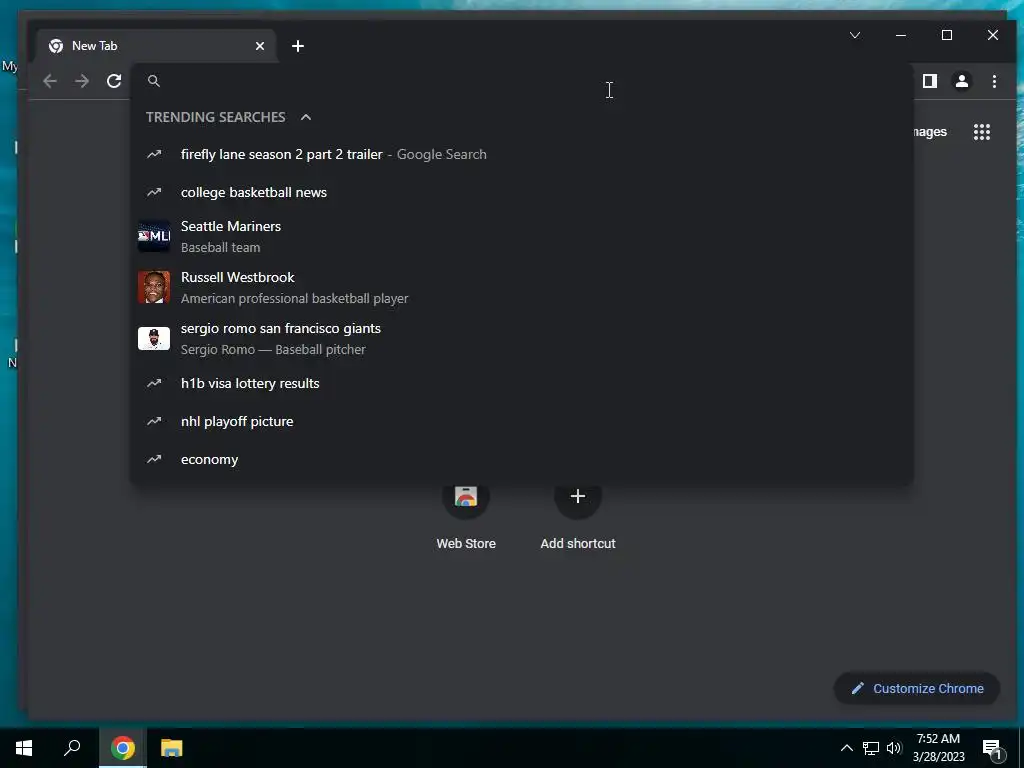Select the New Tab browser tab

coord(157,46)
